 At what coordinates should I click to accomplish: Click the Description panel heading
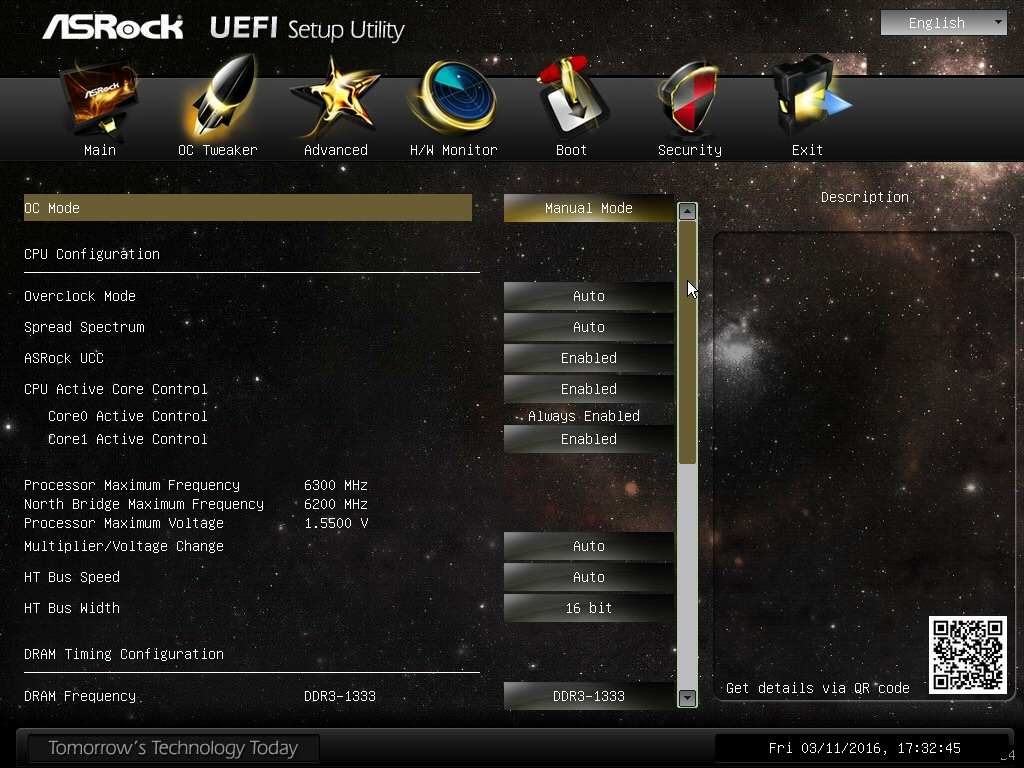click(865, 197)
